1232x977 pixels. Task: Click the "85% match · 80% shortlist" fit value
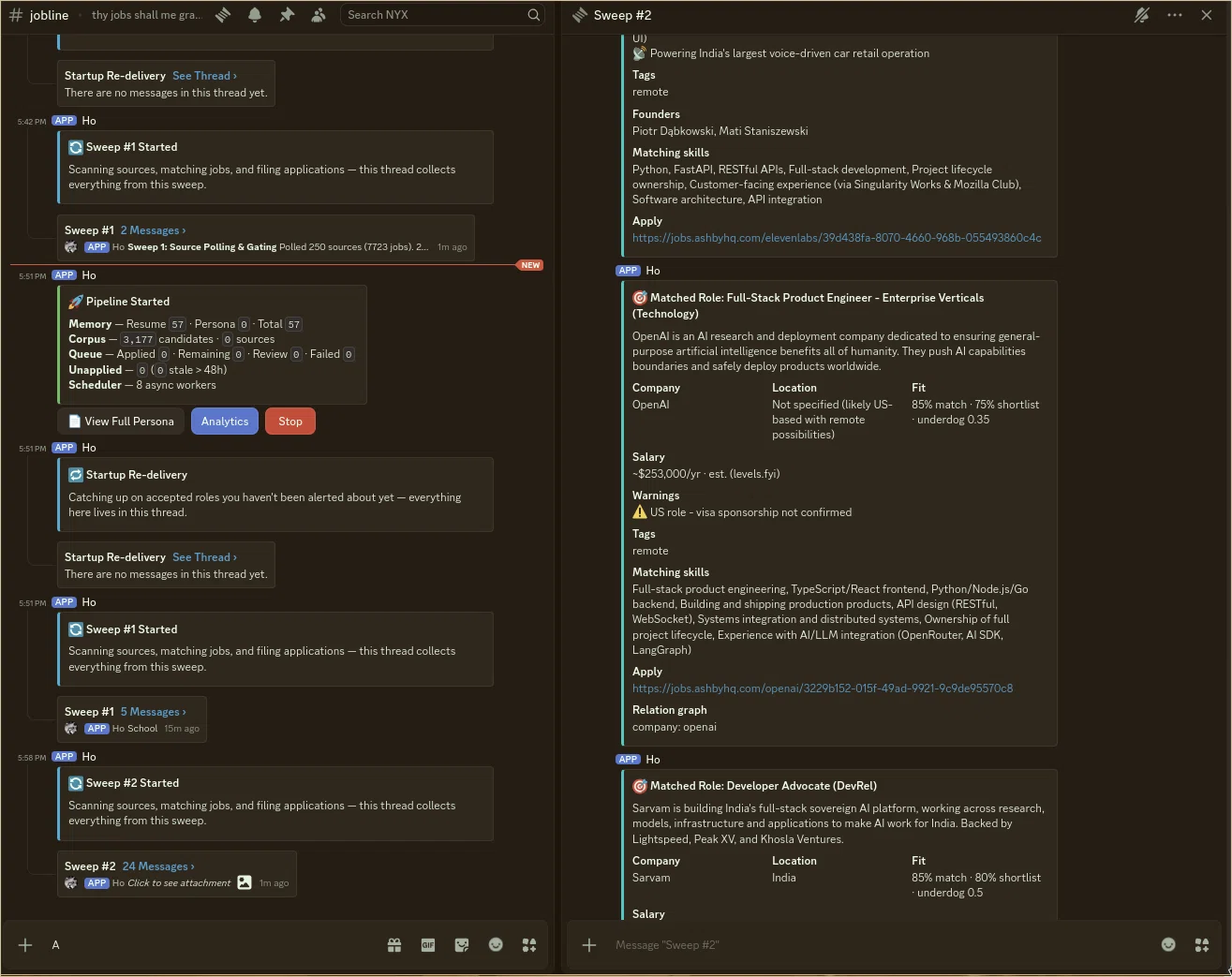(x=976, y=878)
